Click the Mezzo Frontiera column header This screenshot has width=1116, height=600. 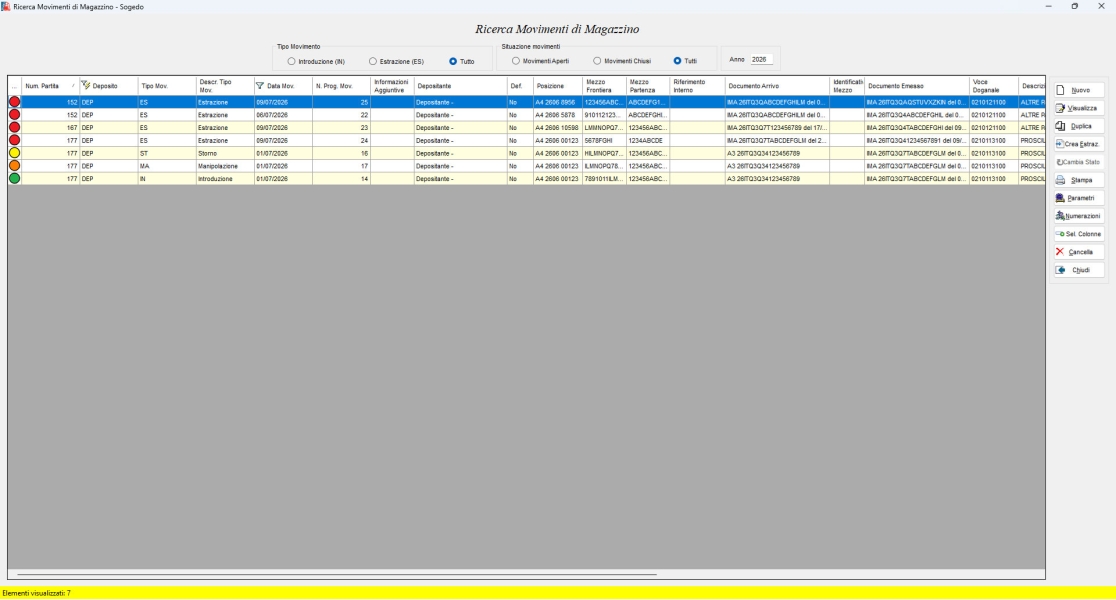point(604,86)
